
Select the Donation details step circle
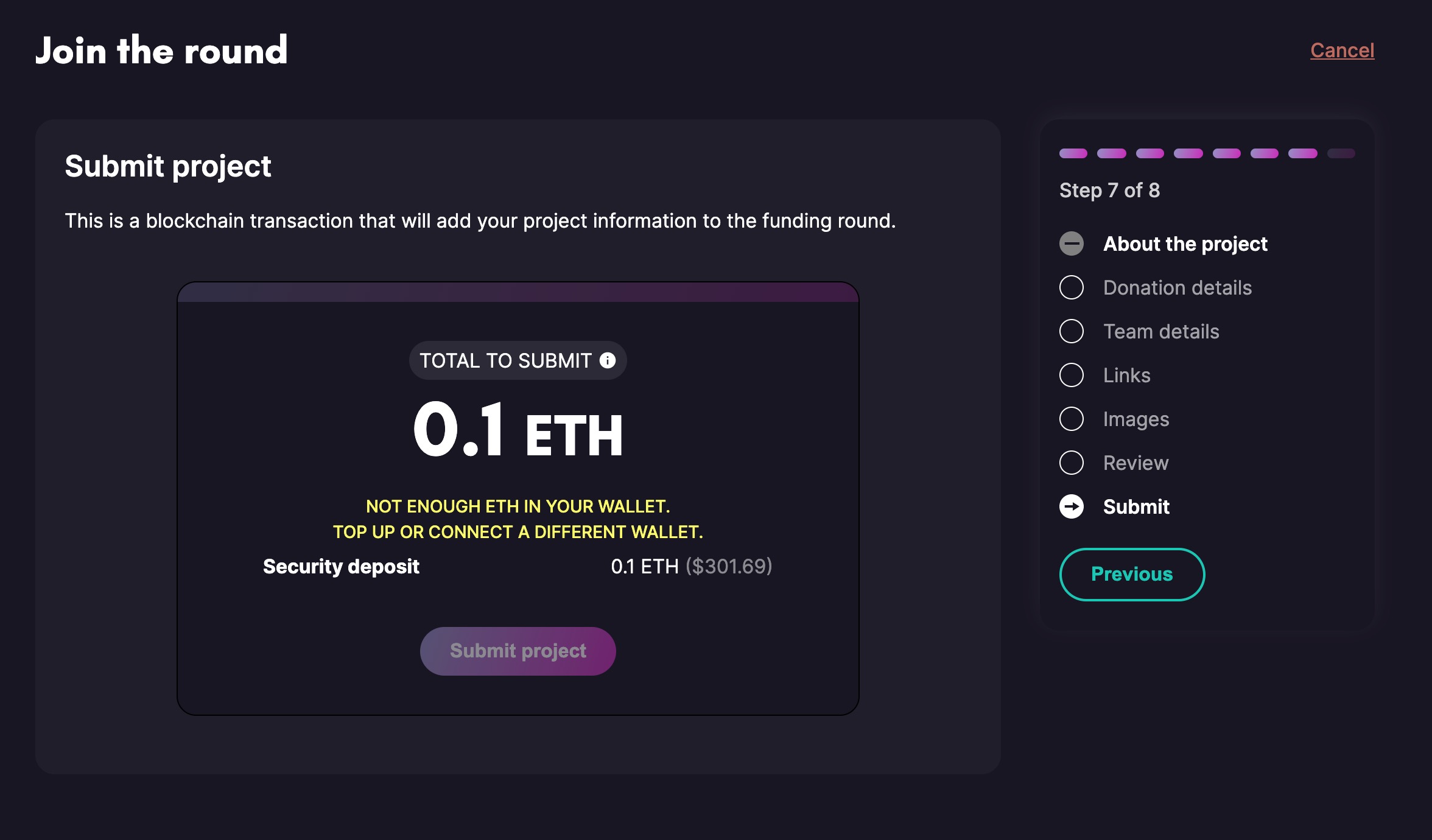[1072, 287]
